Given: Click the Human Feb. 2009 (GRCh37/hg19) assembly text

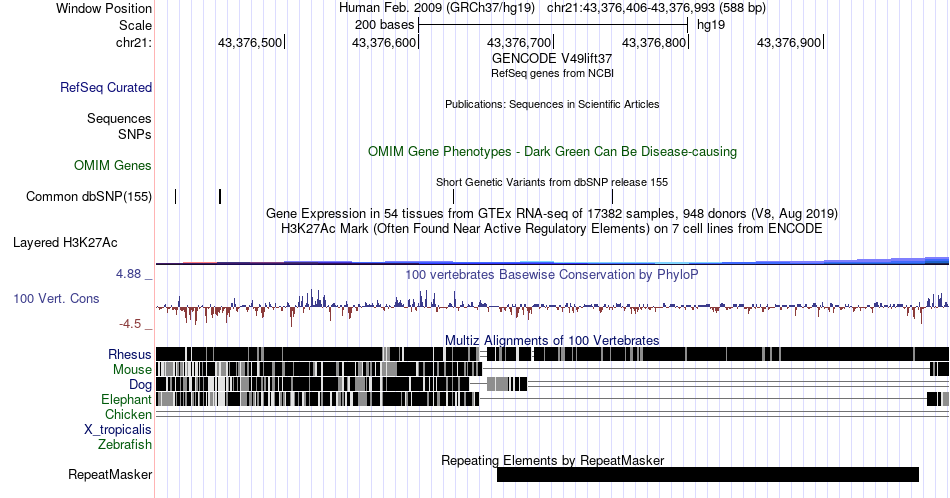Looking at the screenshot, I should point(437,8).
